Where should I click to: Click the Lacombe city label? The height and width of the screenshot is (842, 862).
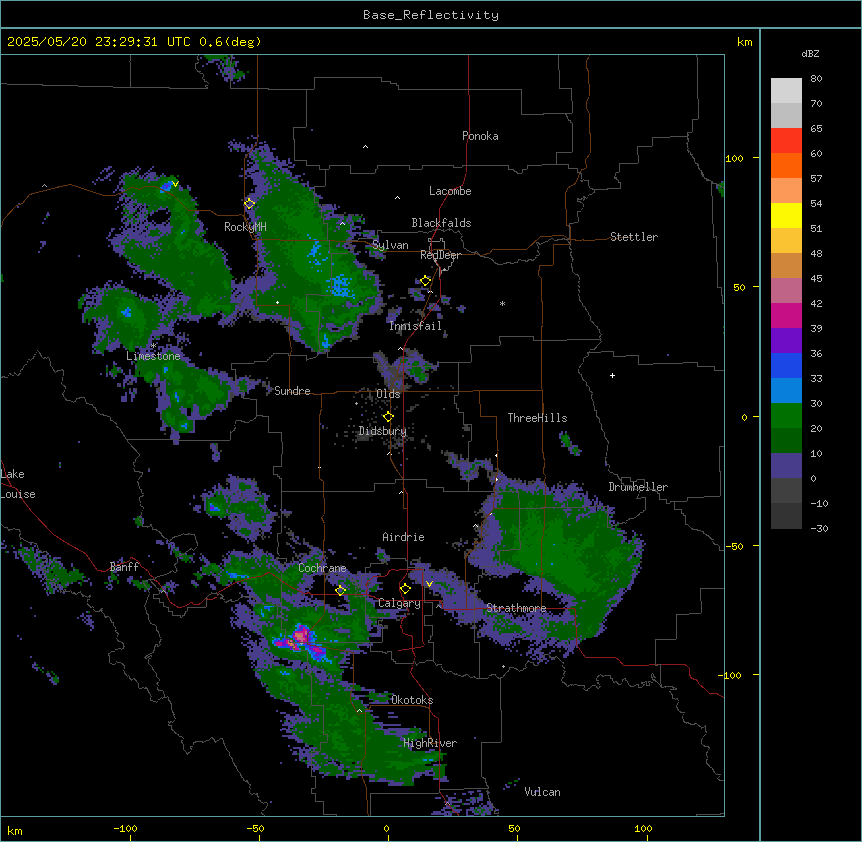point(450,191)
